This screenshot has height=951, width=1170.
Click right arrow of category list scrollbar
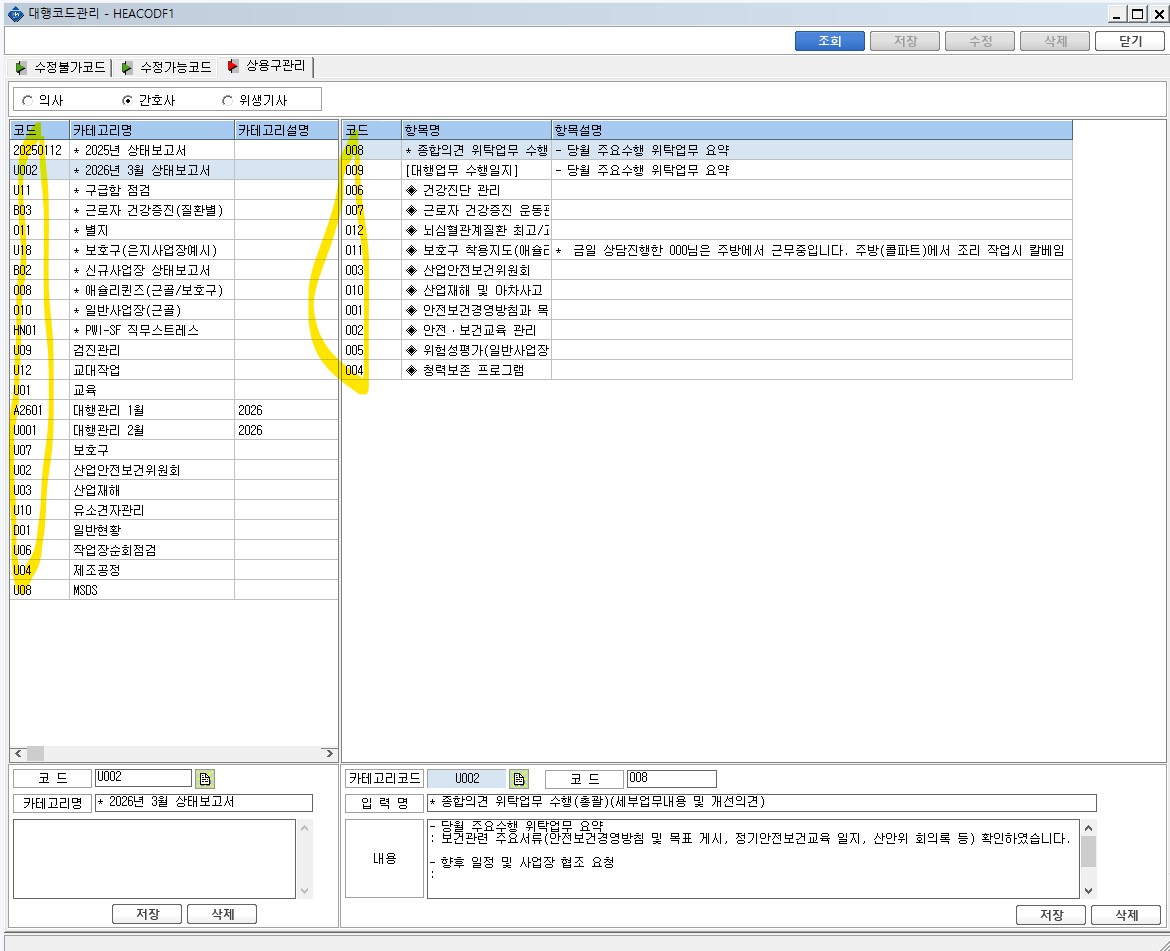click(330, 753)
